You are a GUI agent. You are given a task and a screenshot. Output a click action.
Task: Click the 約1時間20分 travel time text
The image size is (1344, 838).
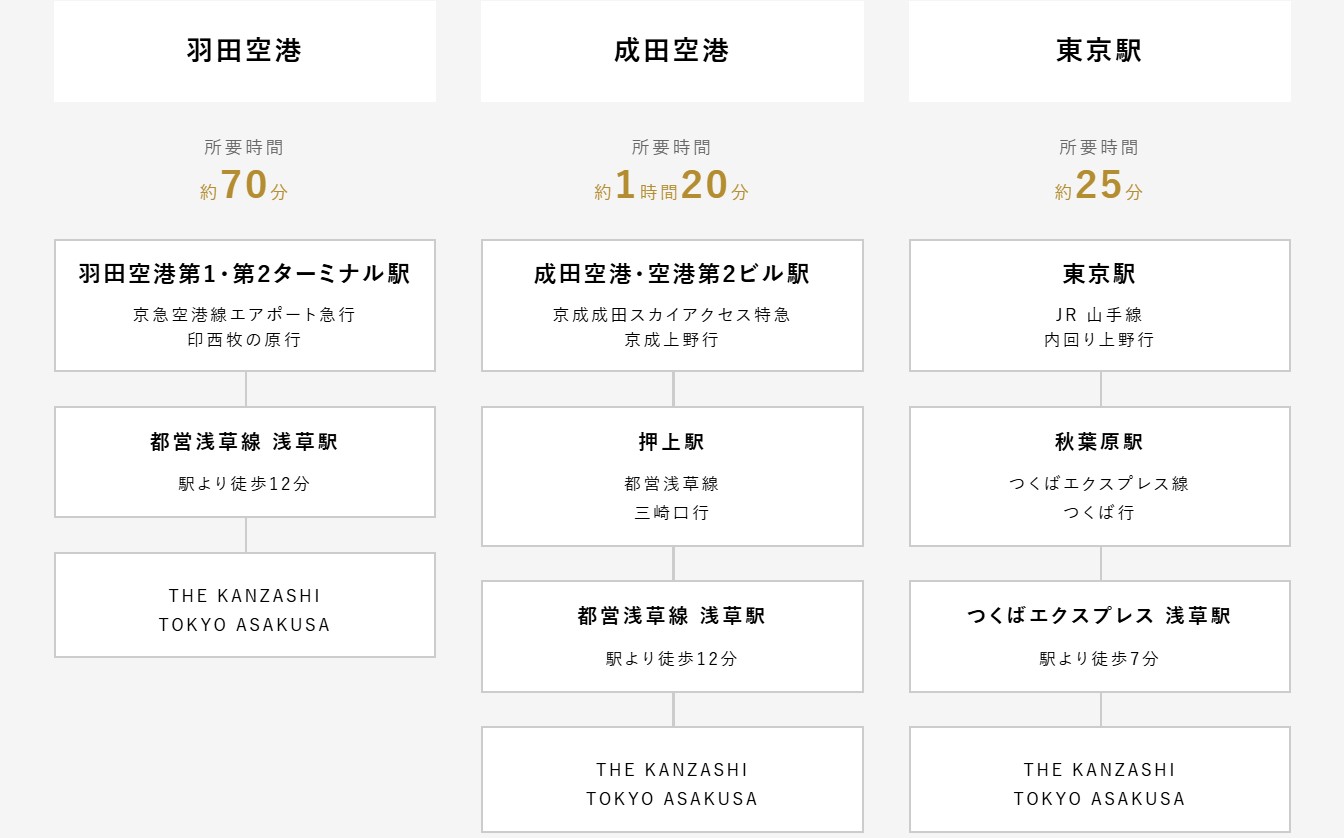point(672,187)
